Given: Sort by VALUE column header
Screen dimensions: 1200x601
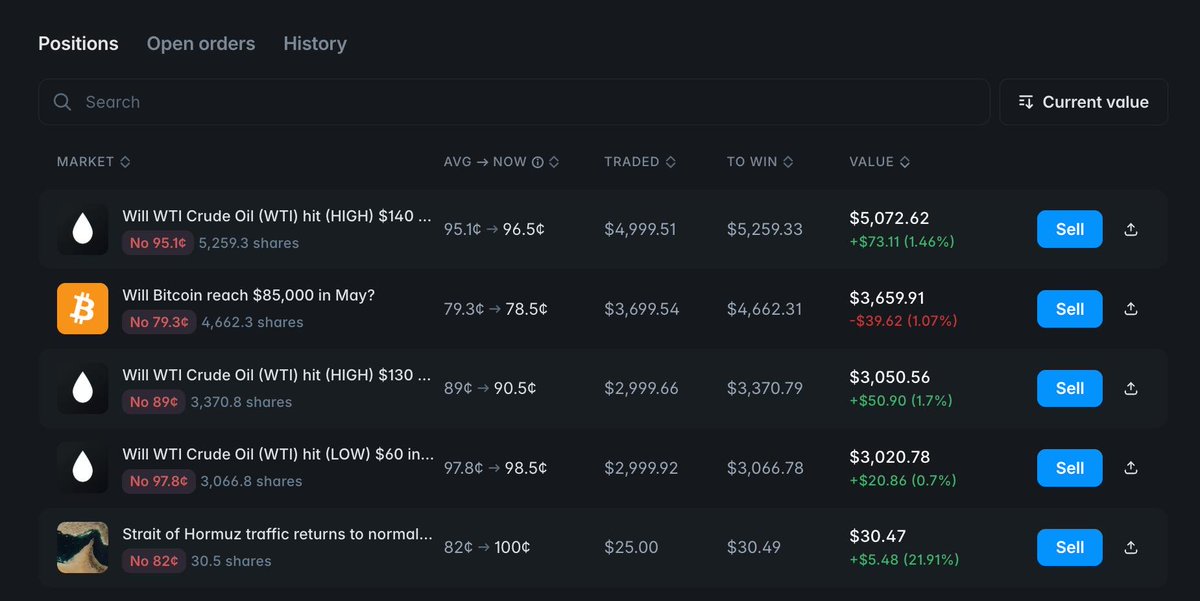Looking at the screenshot, I should pyautogui.click(x=879, y=162).
